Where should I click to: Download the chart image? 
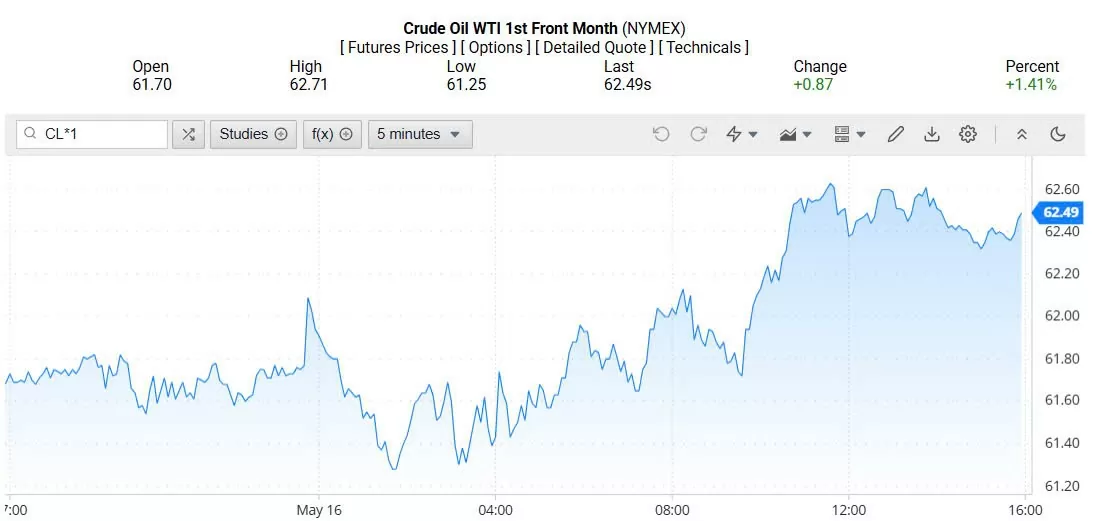tap(931, 134)
